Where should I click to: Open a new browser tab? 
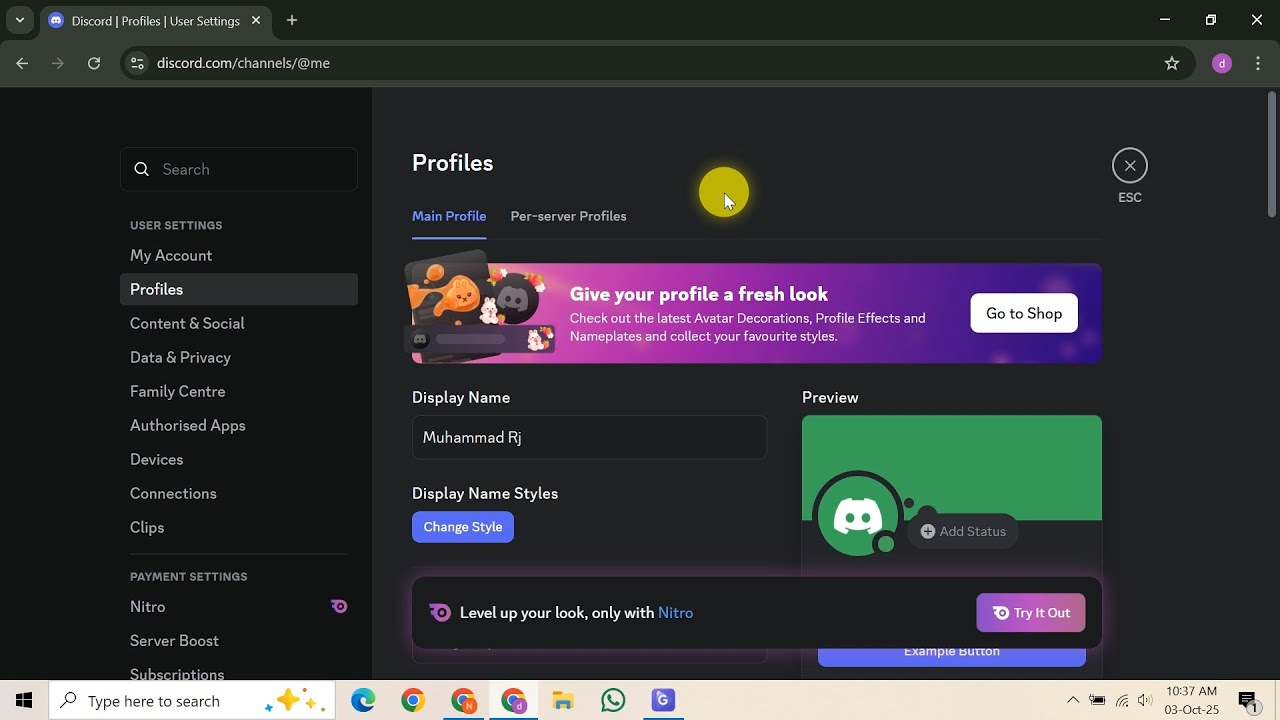(x=292, y=20)
